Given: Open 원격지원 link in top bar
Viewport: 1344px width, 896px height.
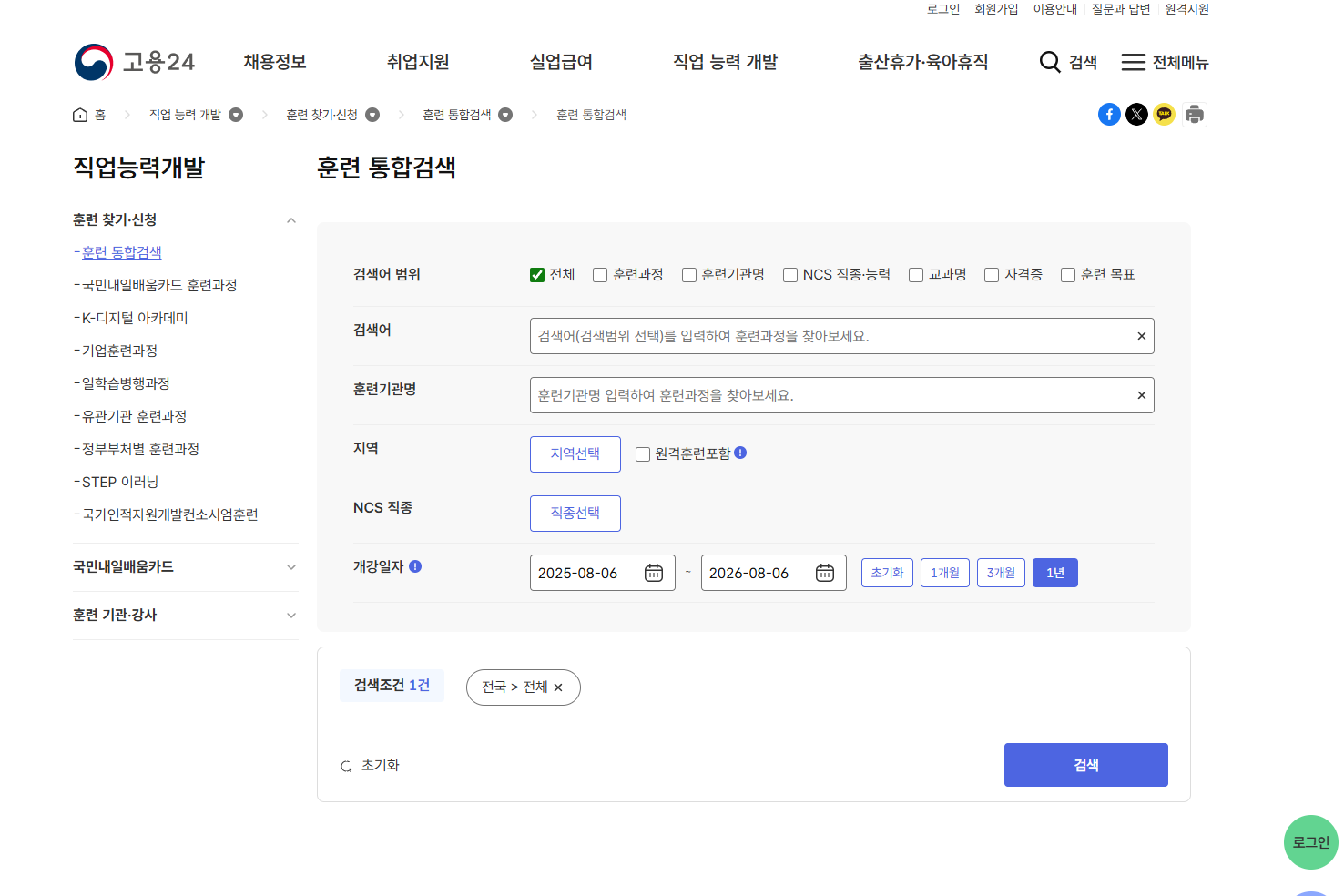Looking at the screenshot, I should point(1187,9).
